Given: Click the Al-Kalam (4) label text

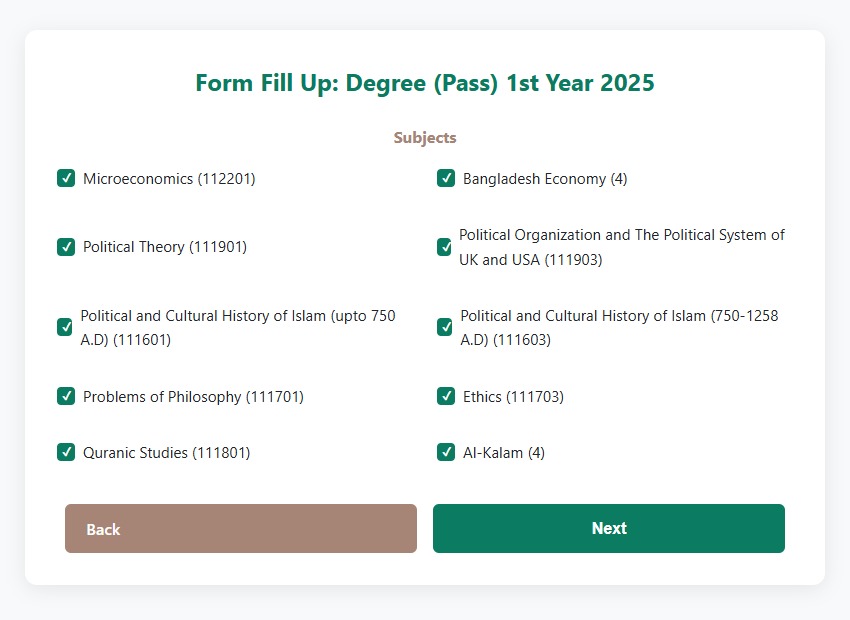Looking at the screenshot, I should point(503,453).
